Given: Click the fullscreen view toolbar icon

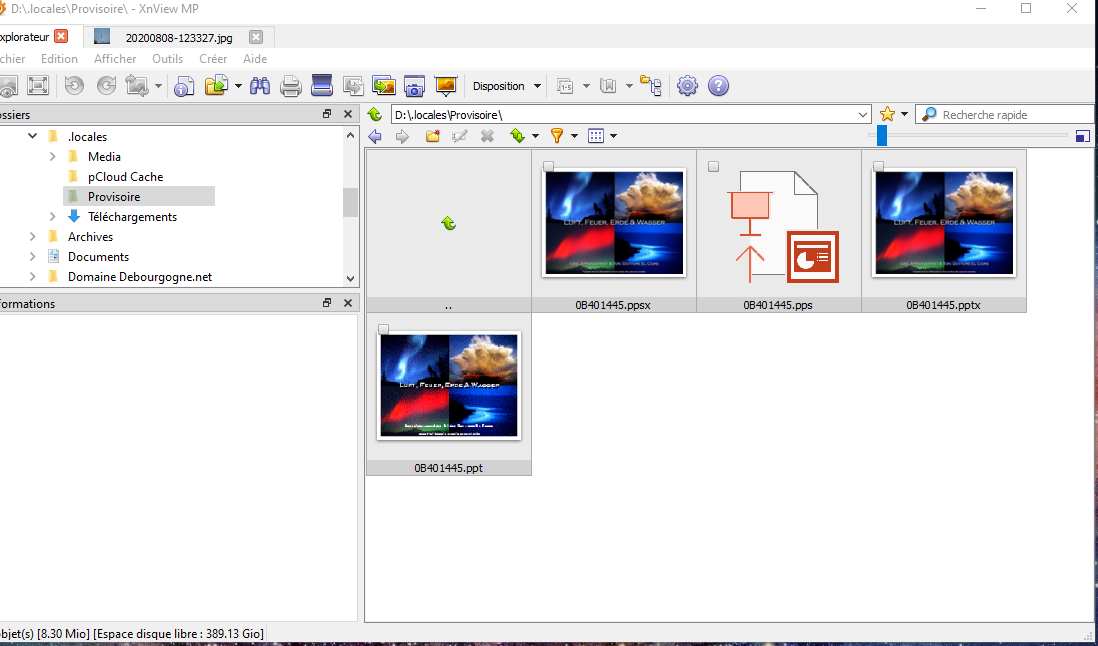Looking at the screenshot, I should (38, 86).
